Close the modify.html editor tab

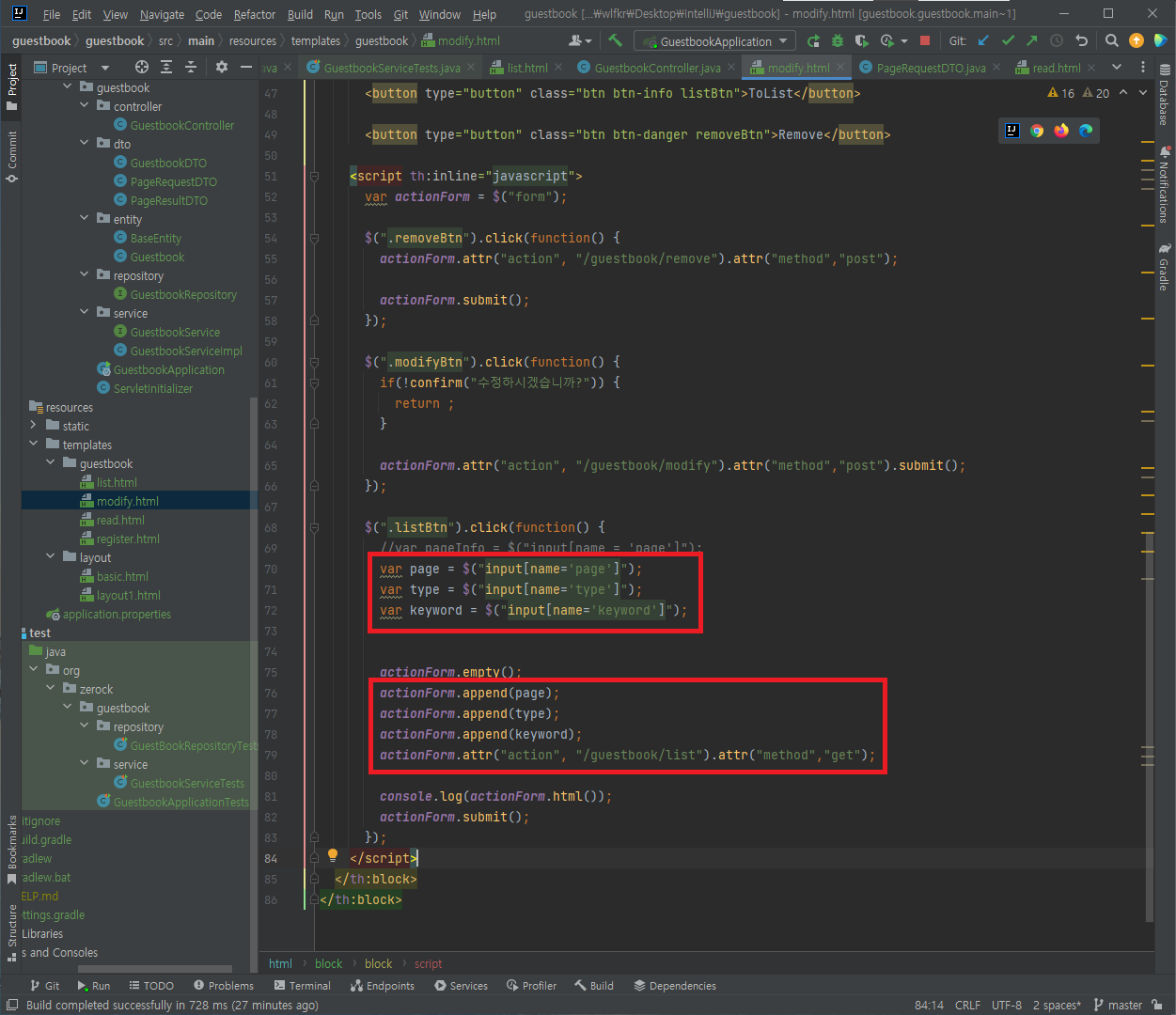point(840,68)
